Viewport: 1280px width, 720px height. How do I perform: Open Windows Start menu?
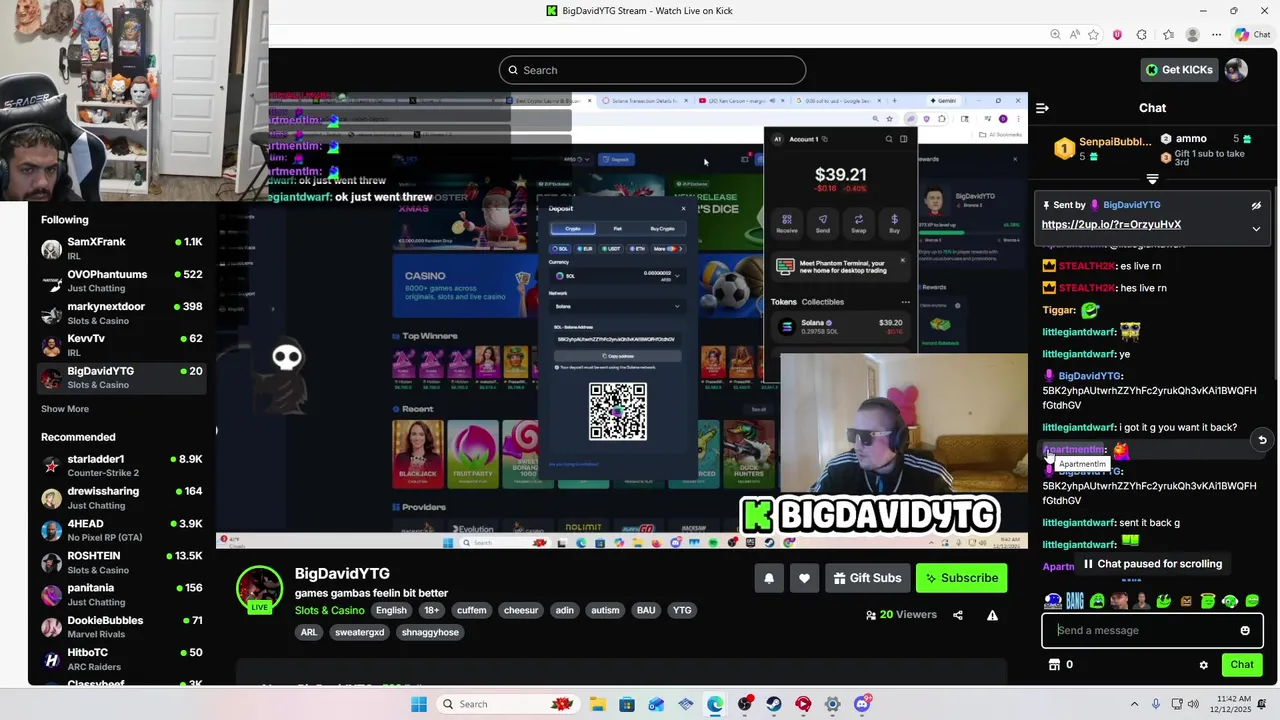click(418, 704)
